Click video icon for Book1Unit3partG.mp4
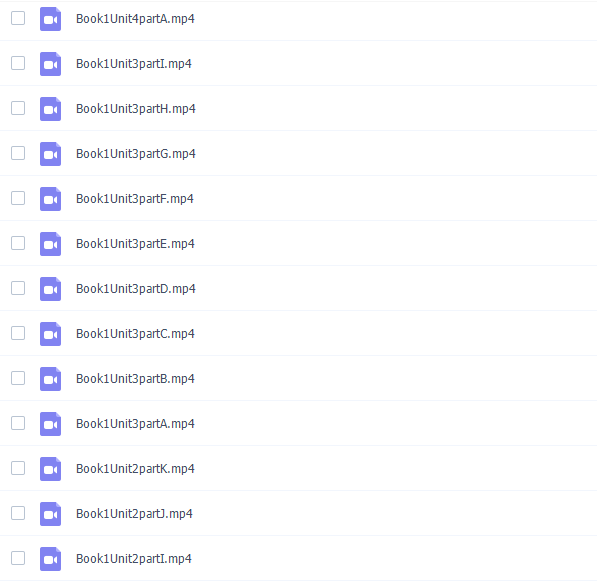The width and height of the screenshot is (597, 582). (50, 154)
